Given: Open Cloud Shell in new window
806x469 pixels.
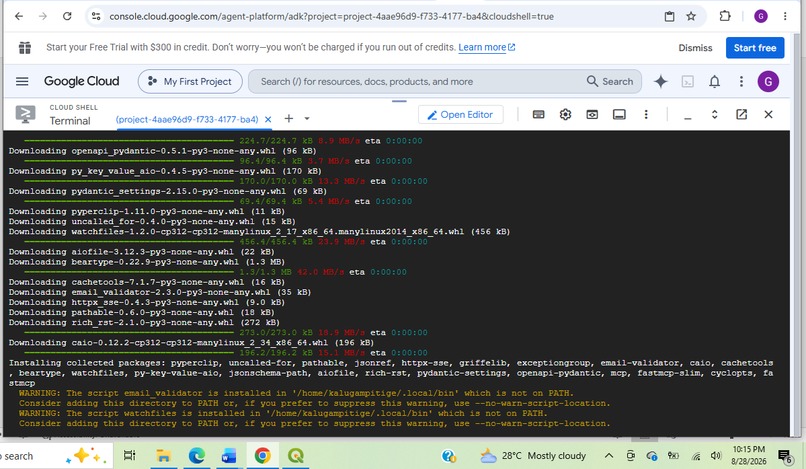Looking at the screenshot, I should pyautogui.click(x=741, y=114).
